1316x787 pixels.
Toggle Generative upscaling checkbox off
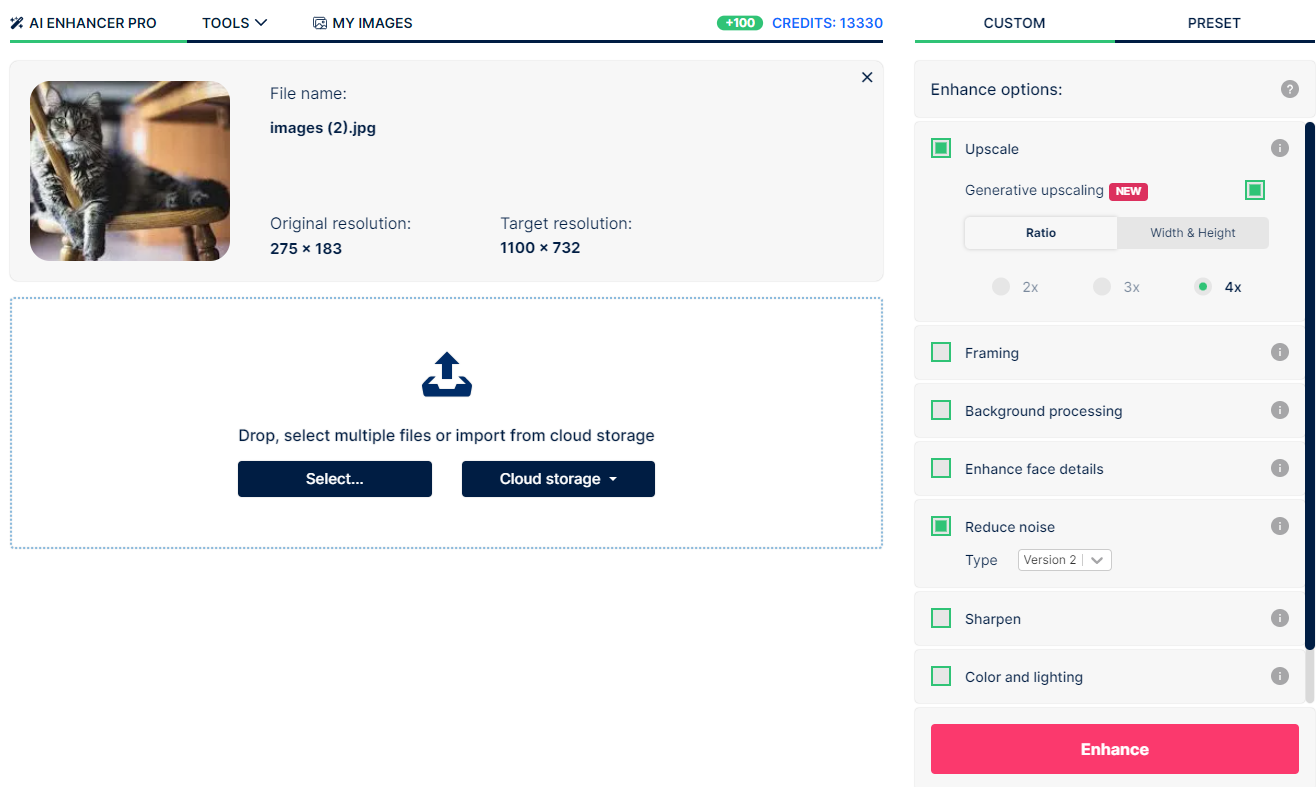click(x=1255, y=190)
